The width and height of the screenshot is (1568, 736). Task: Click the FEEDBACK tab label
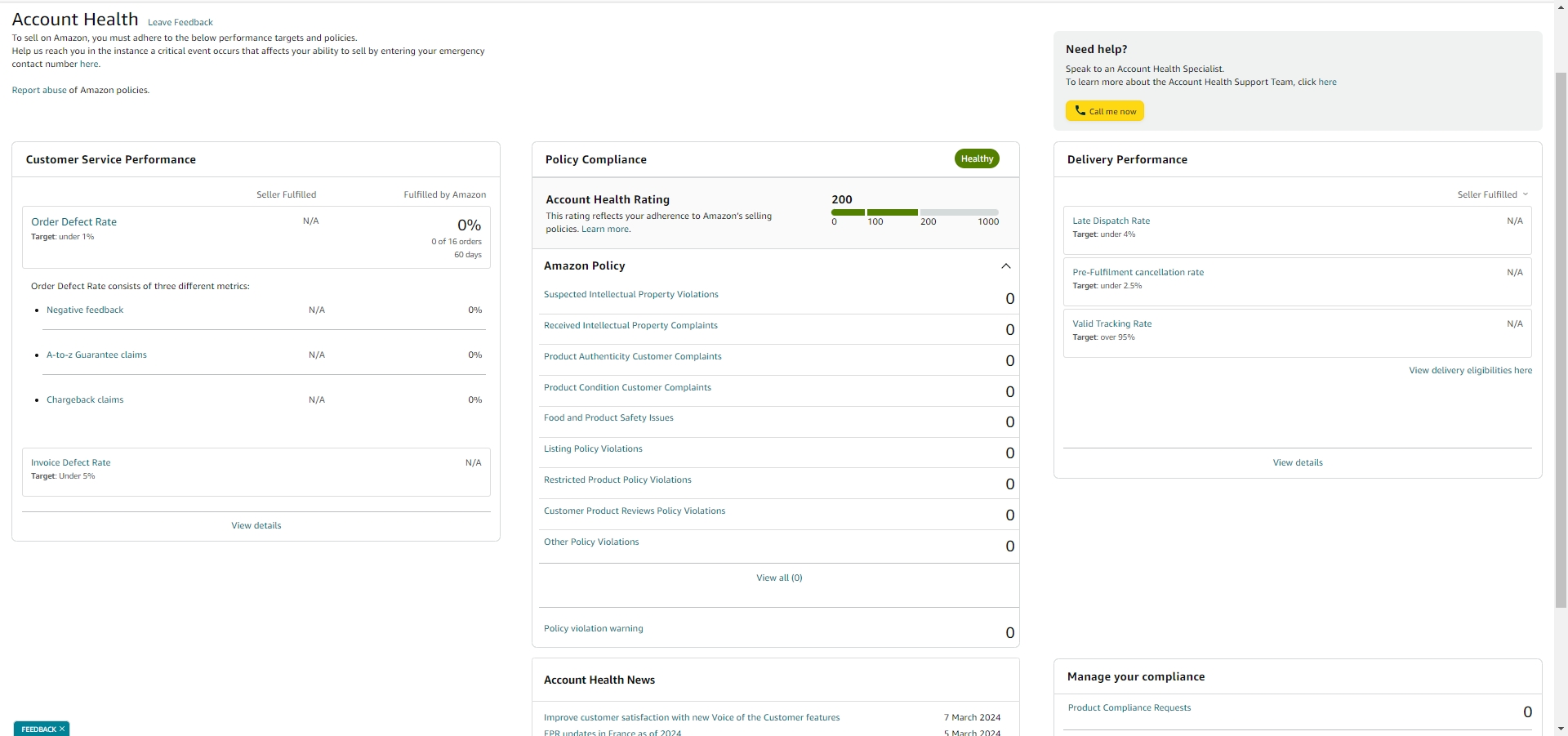(38, 729)
